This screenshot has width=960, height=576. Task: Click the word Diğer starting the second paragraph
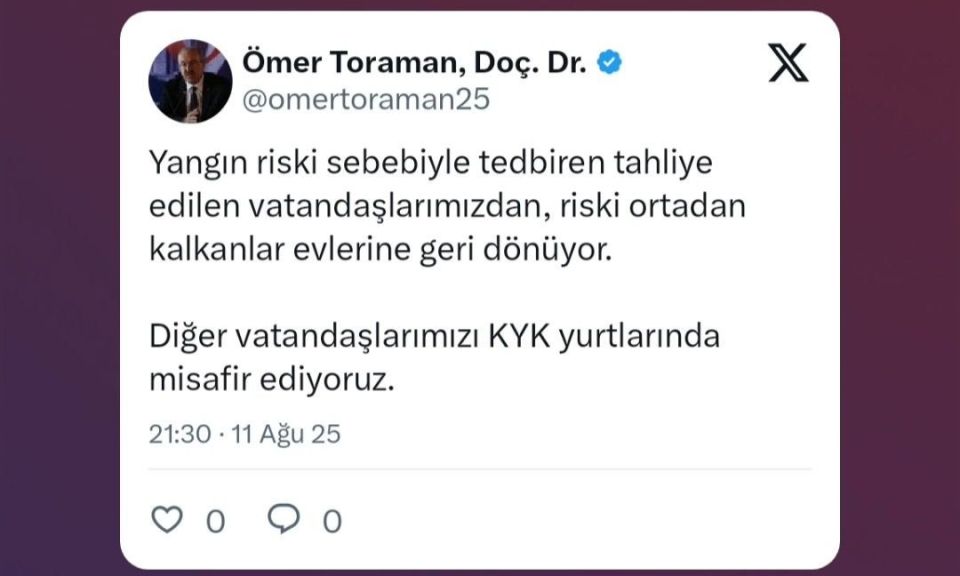tap(188, 337)
